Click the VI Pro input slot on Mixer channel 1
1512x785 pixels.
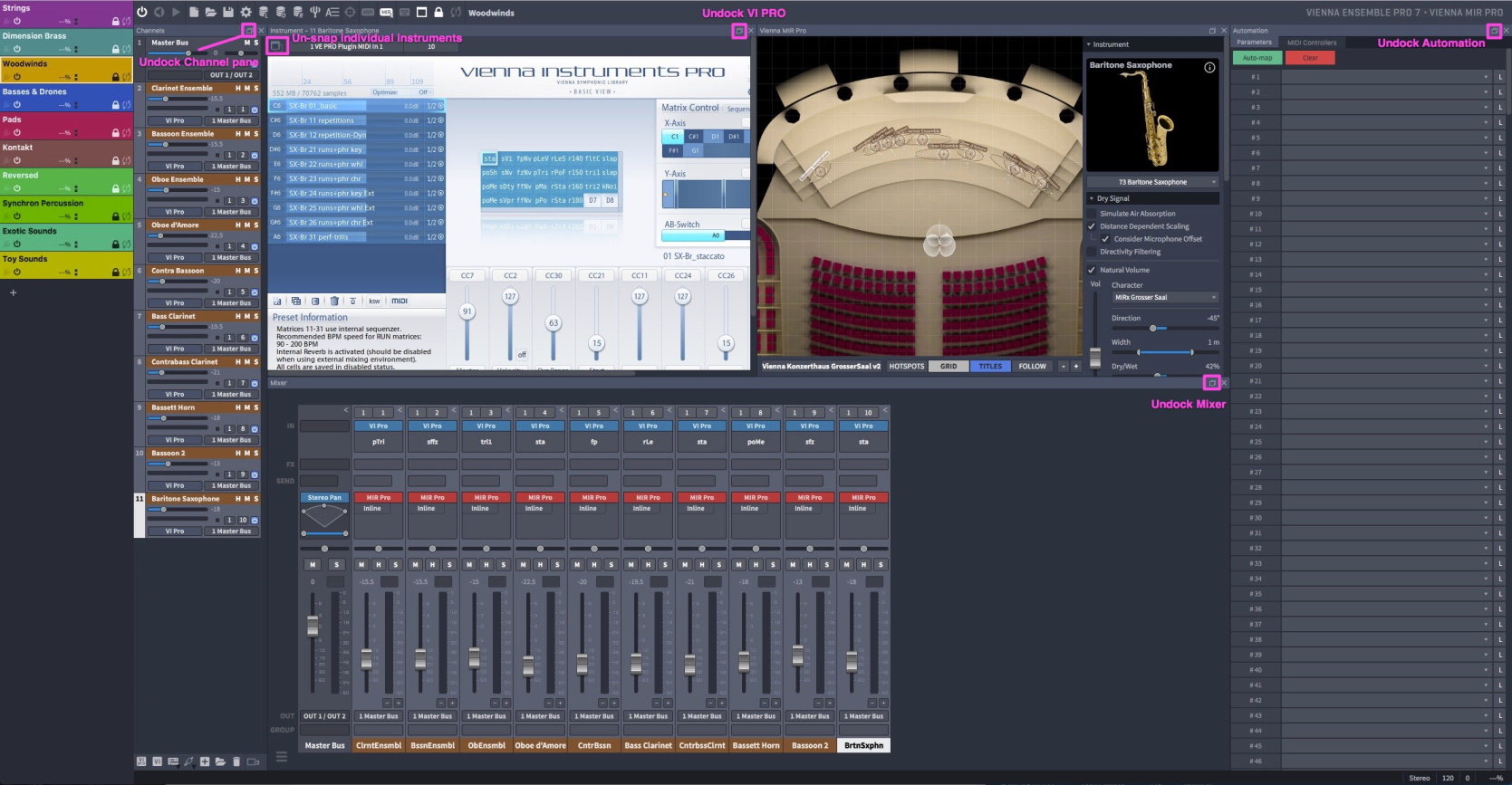(379, 426)
